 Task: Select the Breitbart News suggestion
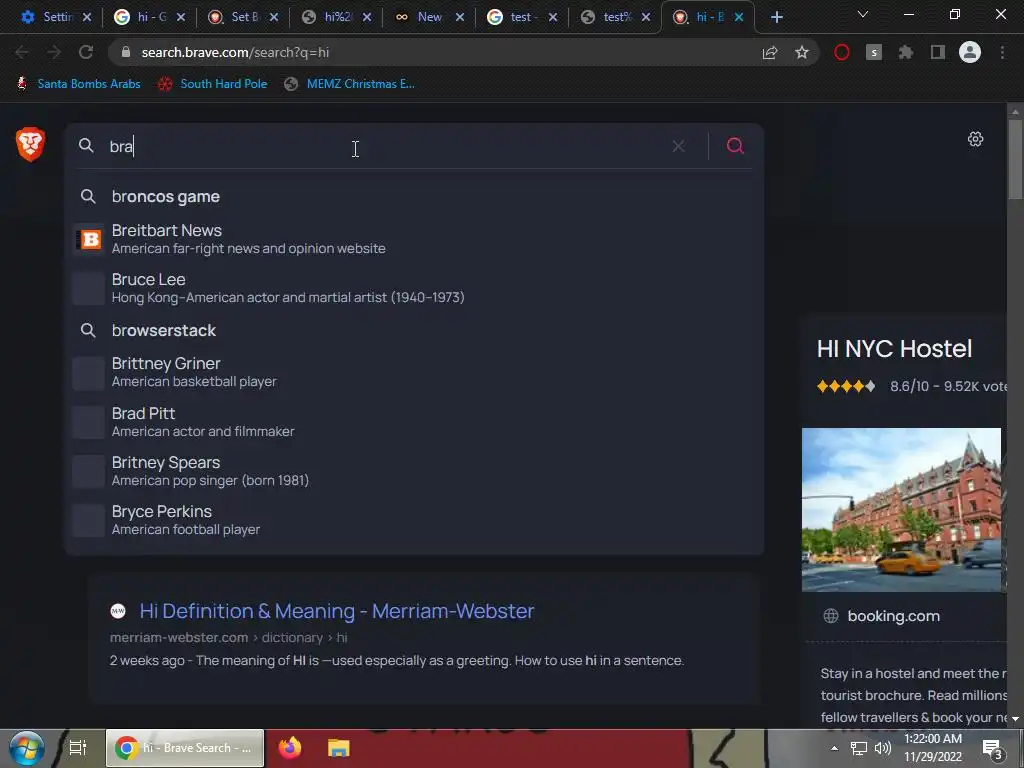pos(414,239)
